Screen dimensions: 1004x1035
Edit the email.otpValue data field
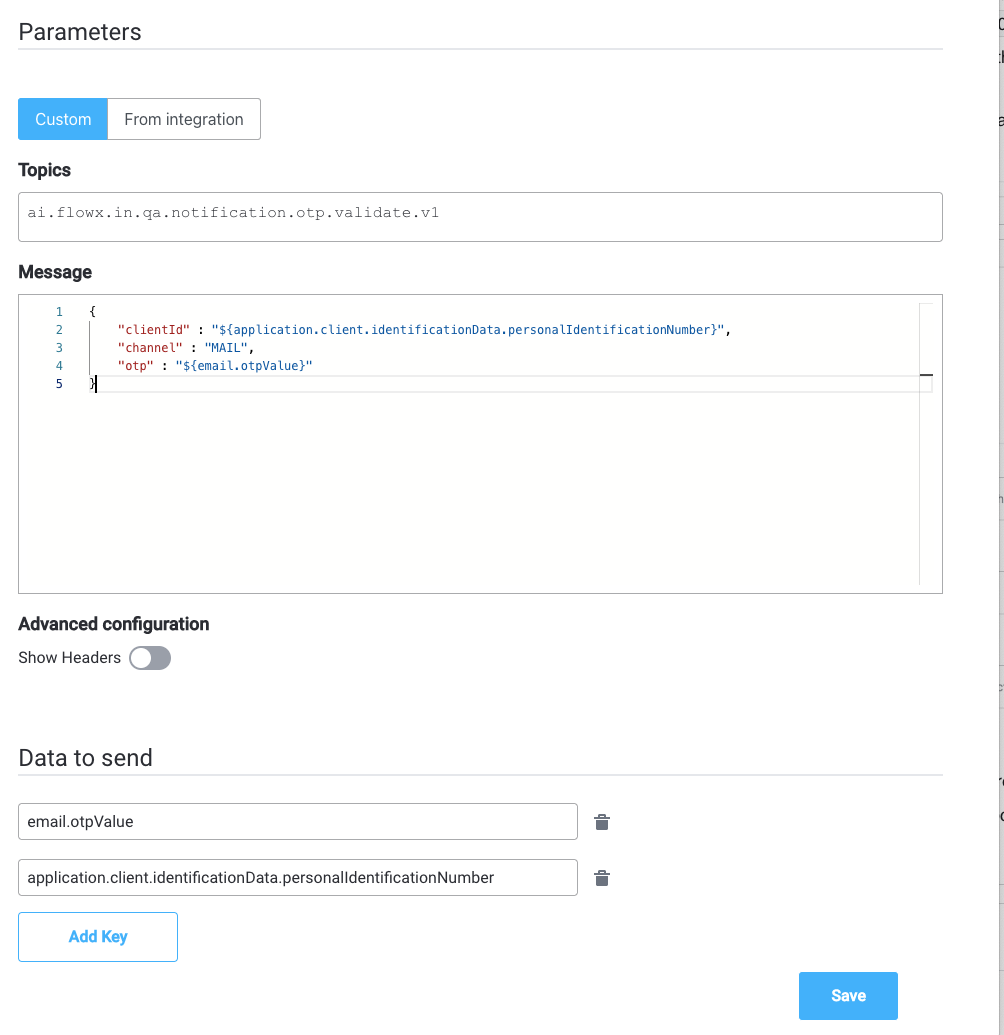pyautogui.click(x=298, y=821)
